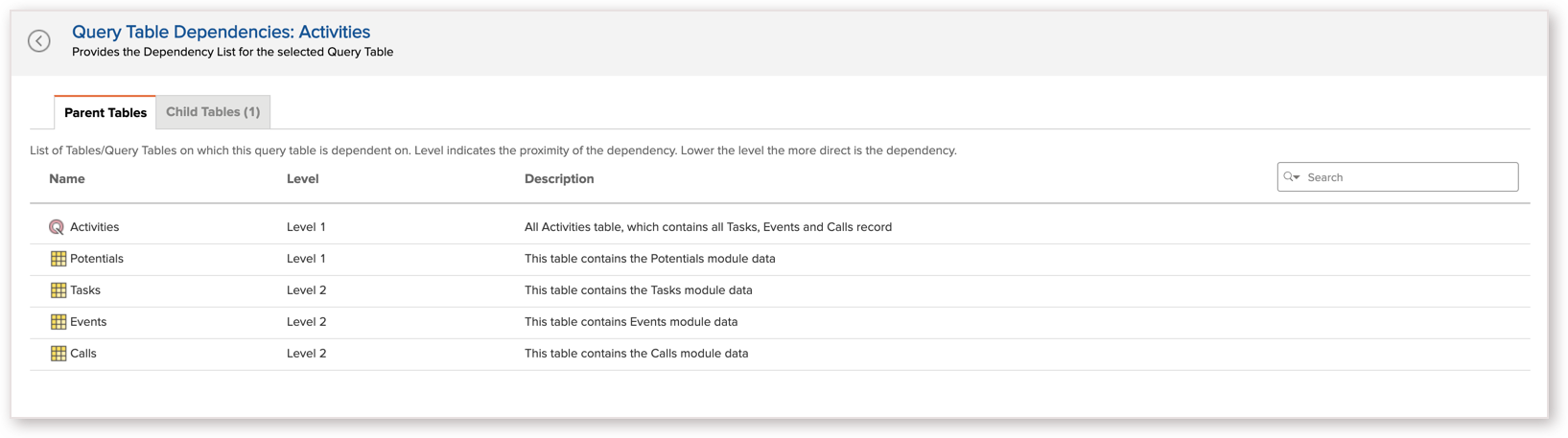Switch to the Child Tables (1) tab
Image resolution: width=1568 pixels, height=438 pixels.
(213, 112)
